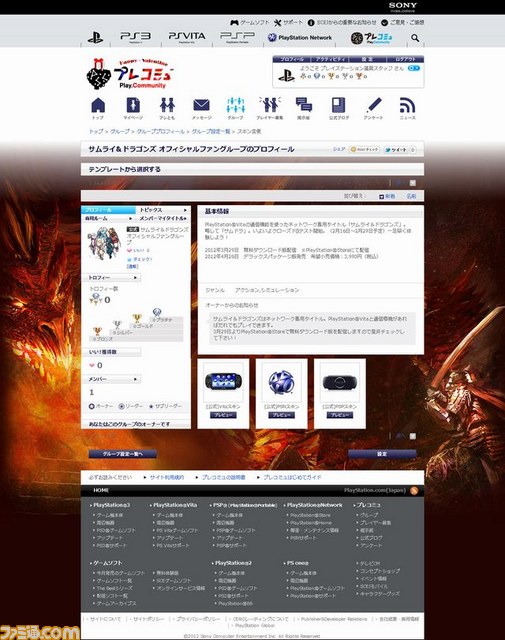This screenshot has height=640, width=505.
Task: Open the home top page icon
Action: pyautogui.click(x=98, y=106)
